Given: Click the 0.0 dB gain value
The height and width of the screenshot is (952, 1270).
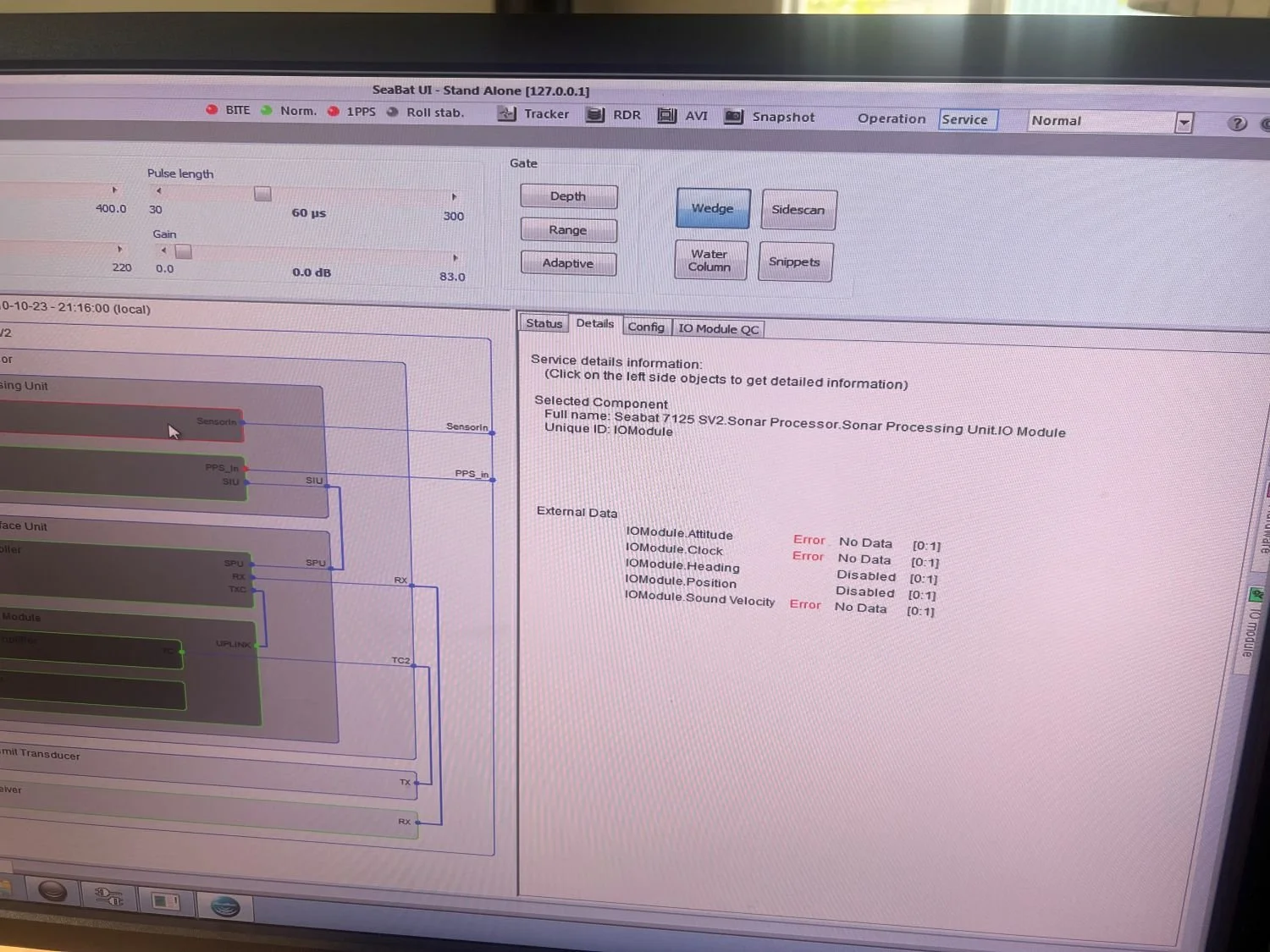Looking at the screenshot, I should 312,272.
